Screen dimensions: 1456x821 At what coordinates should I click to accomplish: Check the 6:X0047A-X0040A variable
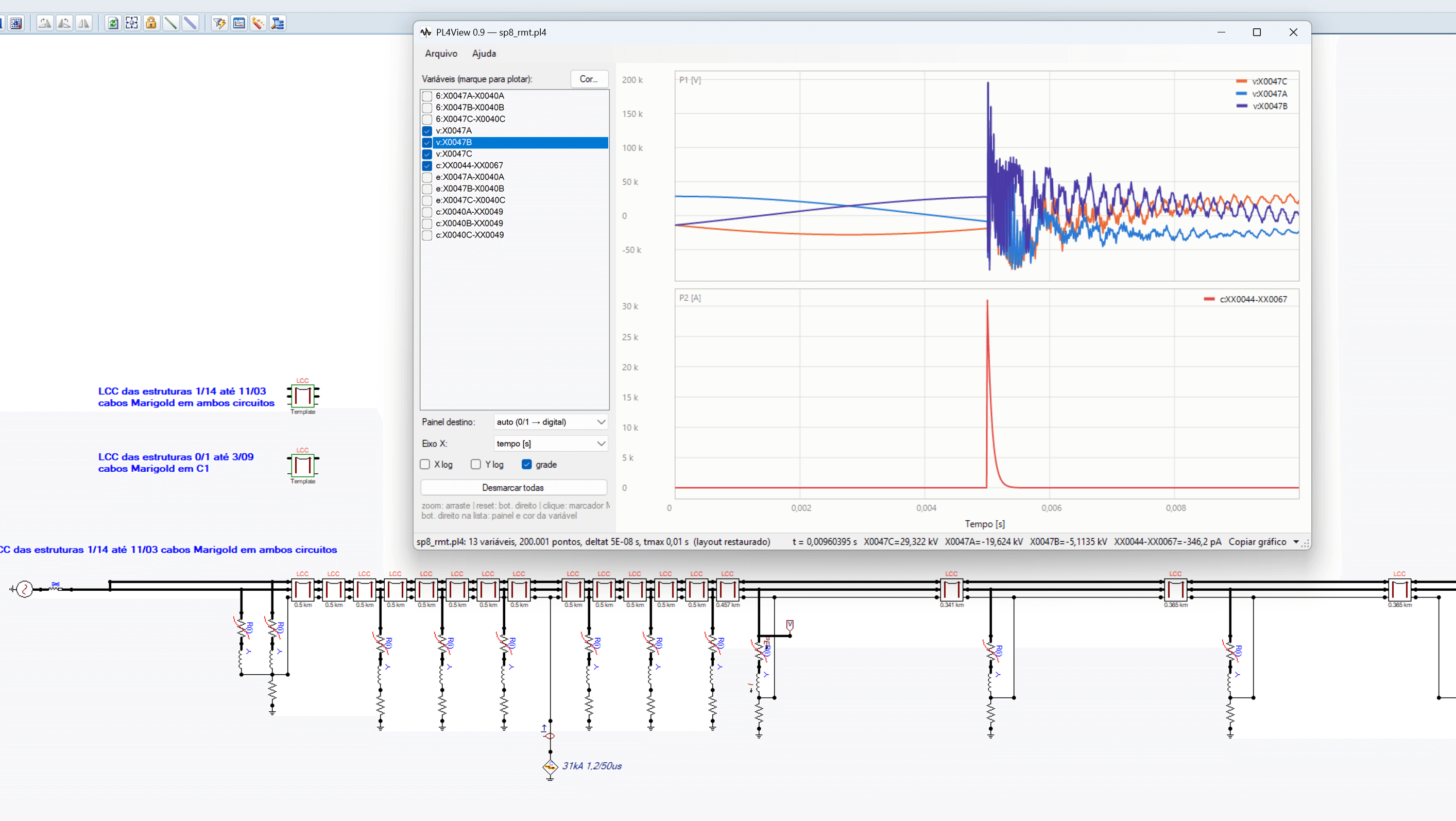[x=427, y=96]
